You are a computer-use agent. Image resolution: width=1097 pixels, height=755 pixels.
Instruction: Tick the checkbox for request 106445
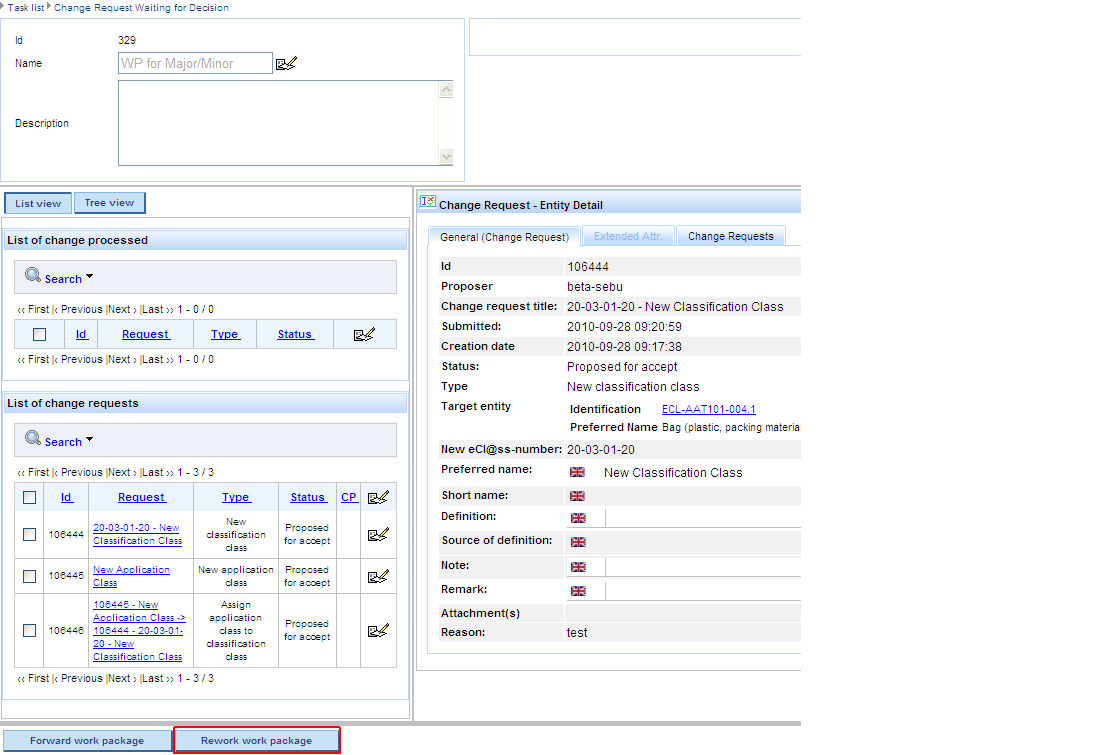coord(30,576)
